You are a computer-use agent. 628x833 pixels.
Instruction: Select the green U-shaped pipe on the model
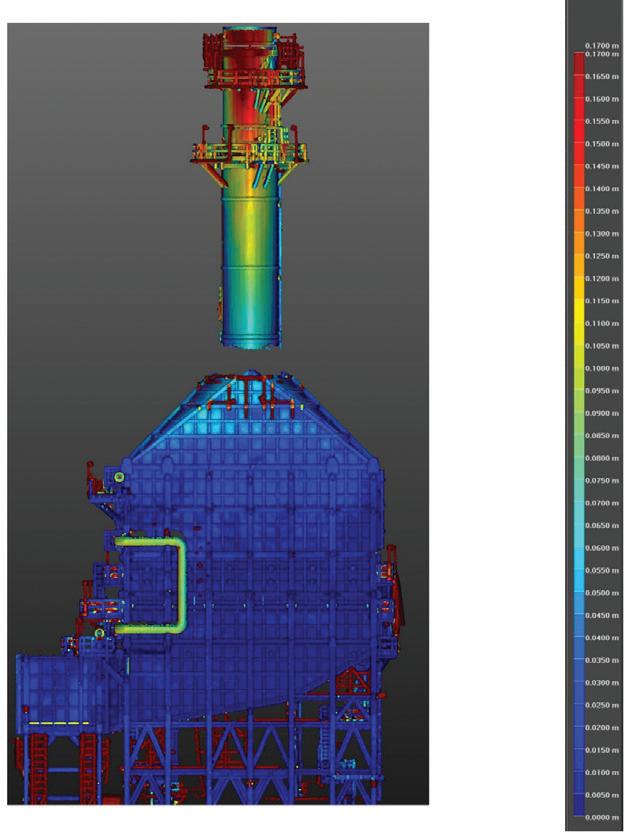pos(181,584)
